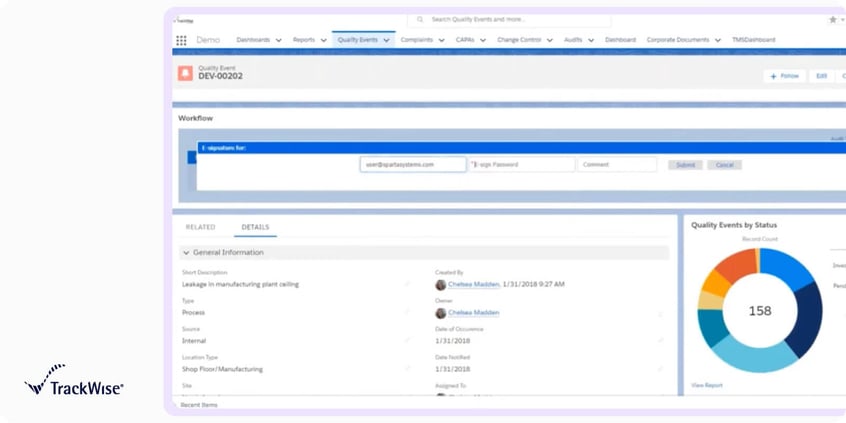Click the favorites star icon
Viewport: 846px width, 423px height.
click(833, 19)
